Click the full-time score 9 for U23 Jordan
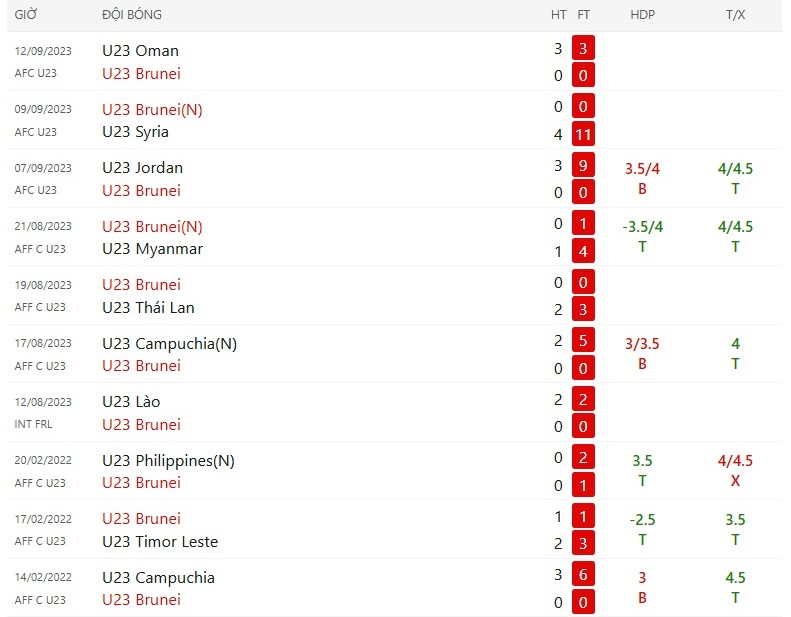This screenshot has width=791, height=617. point(583,165)
